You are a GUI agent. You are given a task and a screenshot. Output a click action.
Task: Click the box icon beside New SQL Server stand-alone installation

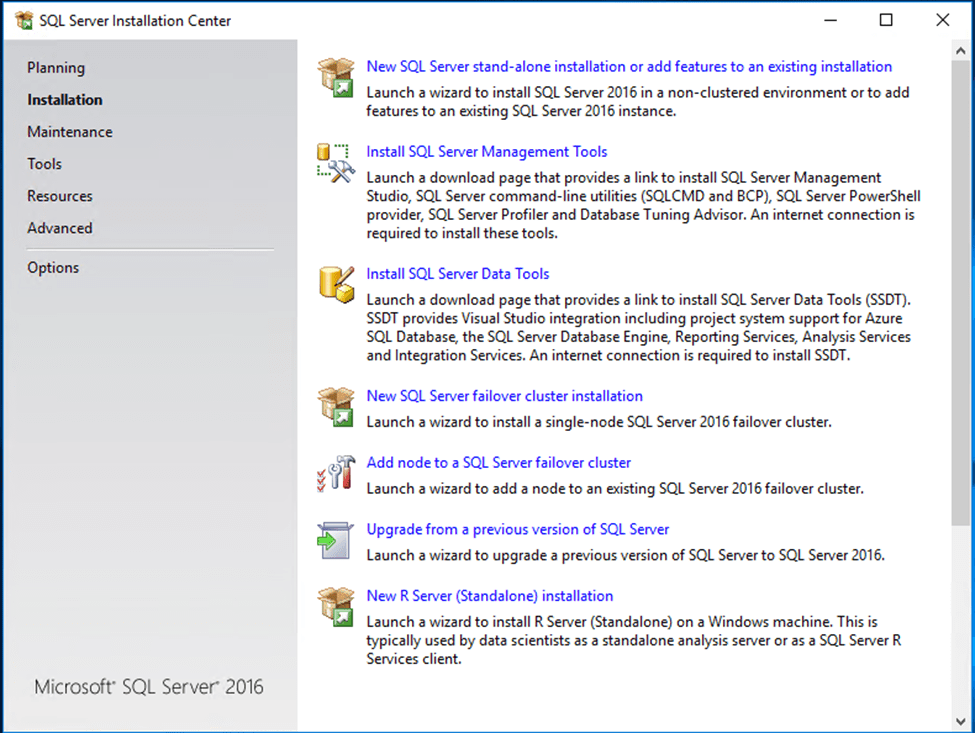[335, 77]
